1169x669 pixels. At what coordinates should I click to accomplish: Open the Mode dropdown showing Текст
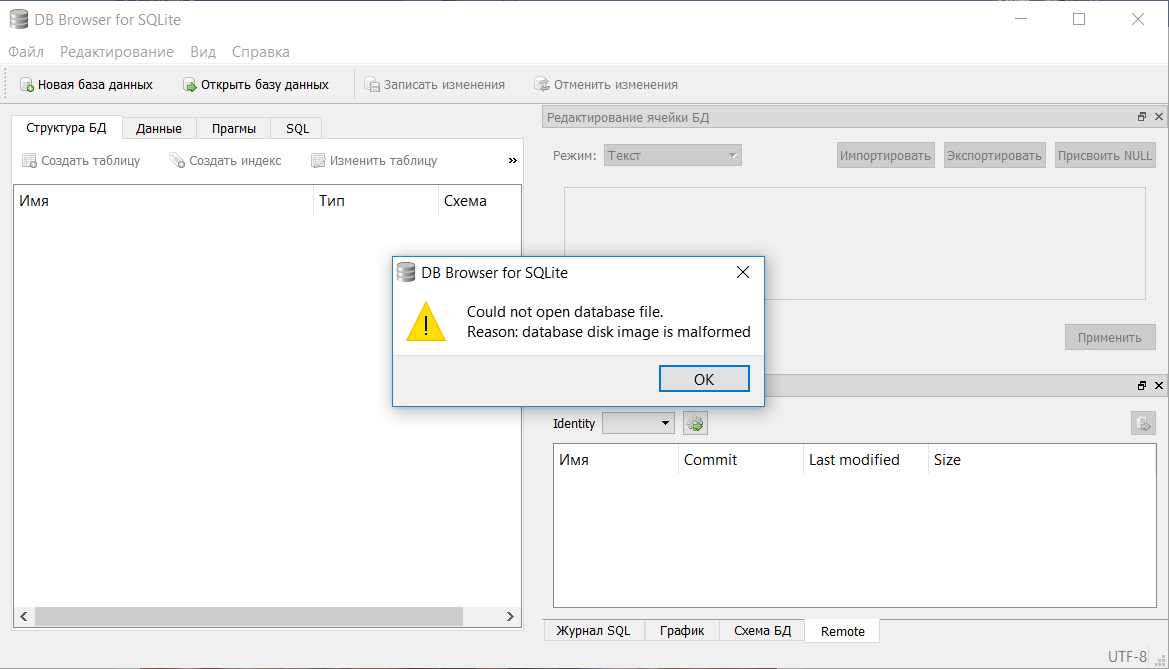(672, 155)
